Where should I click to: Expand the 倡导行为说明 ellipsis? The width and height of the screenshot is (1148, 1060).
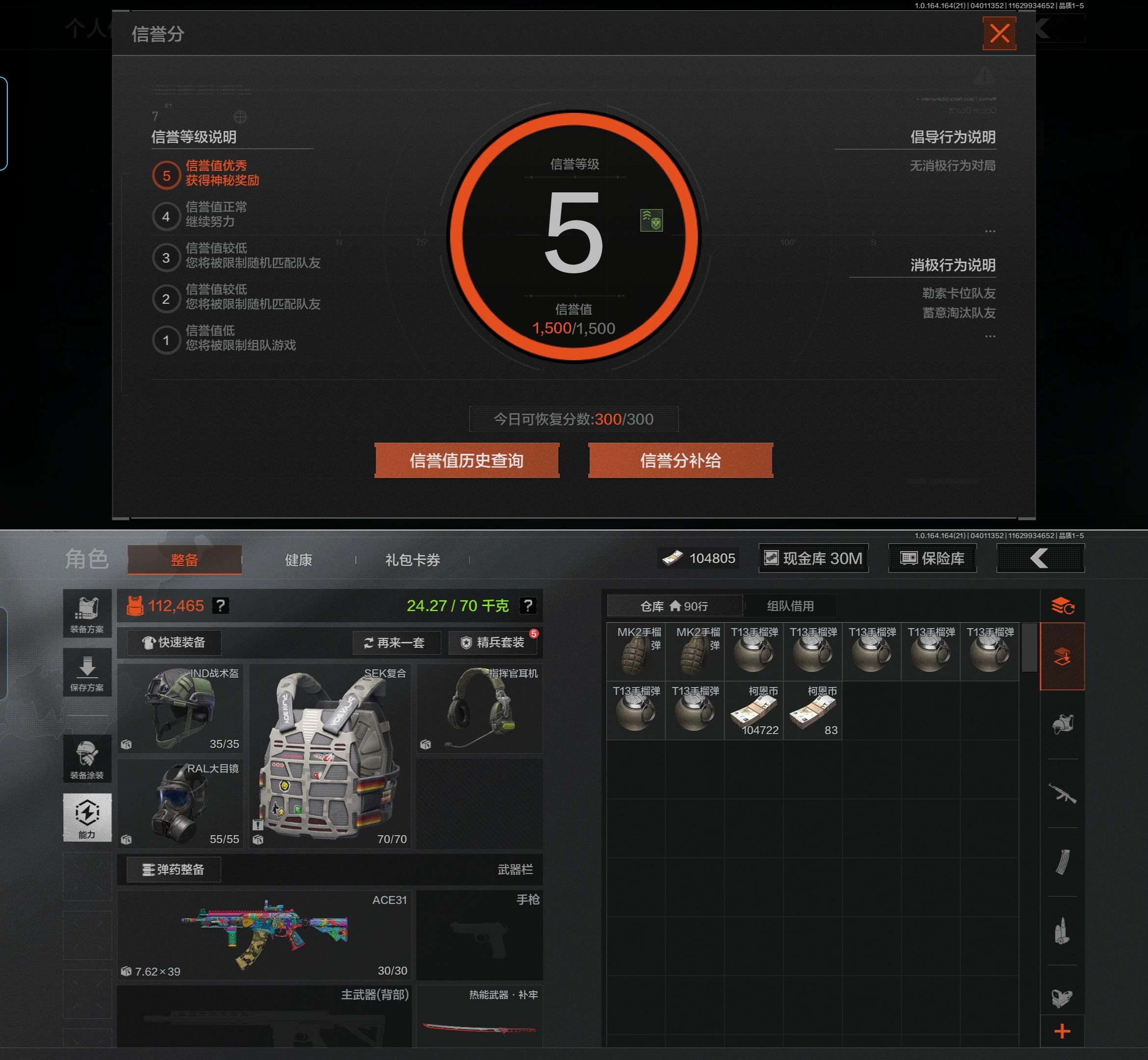[990, 231]
